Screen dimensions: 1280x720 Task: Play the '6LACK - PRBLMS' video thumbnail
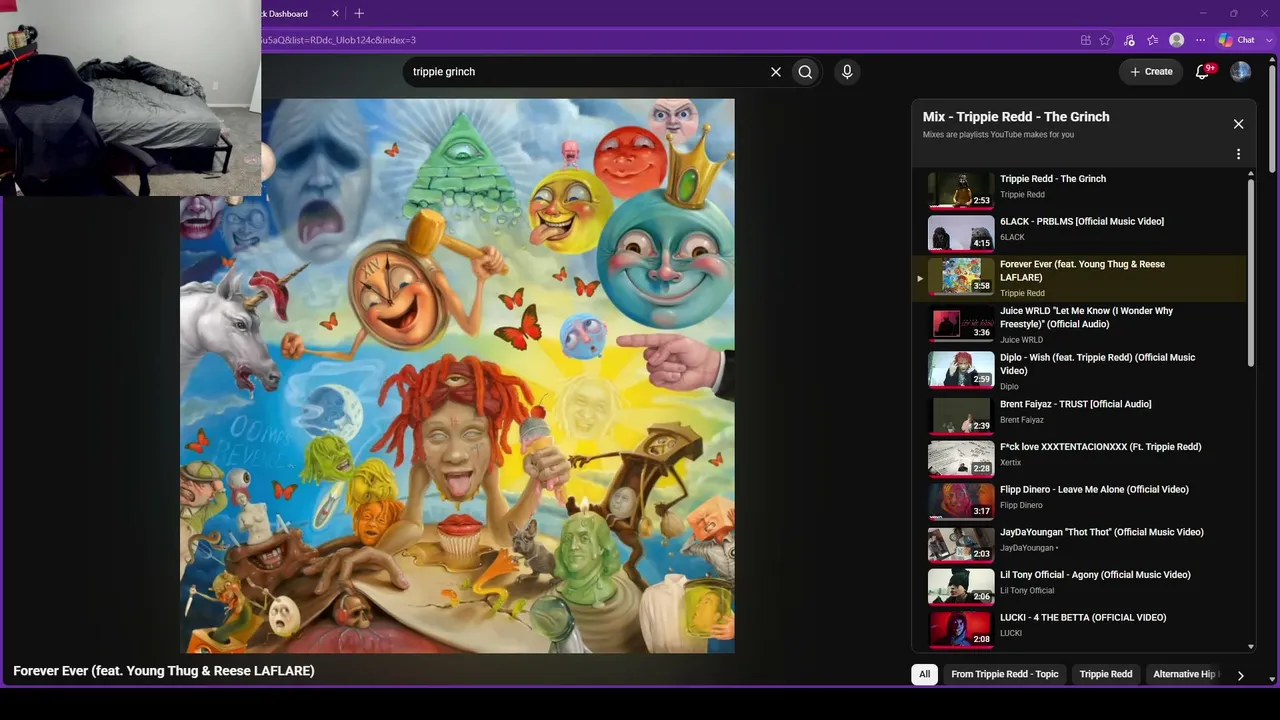(x=961, y=233)
